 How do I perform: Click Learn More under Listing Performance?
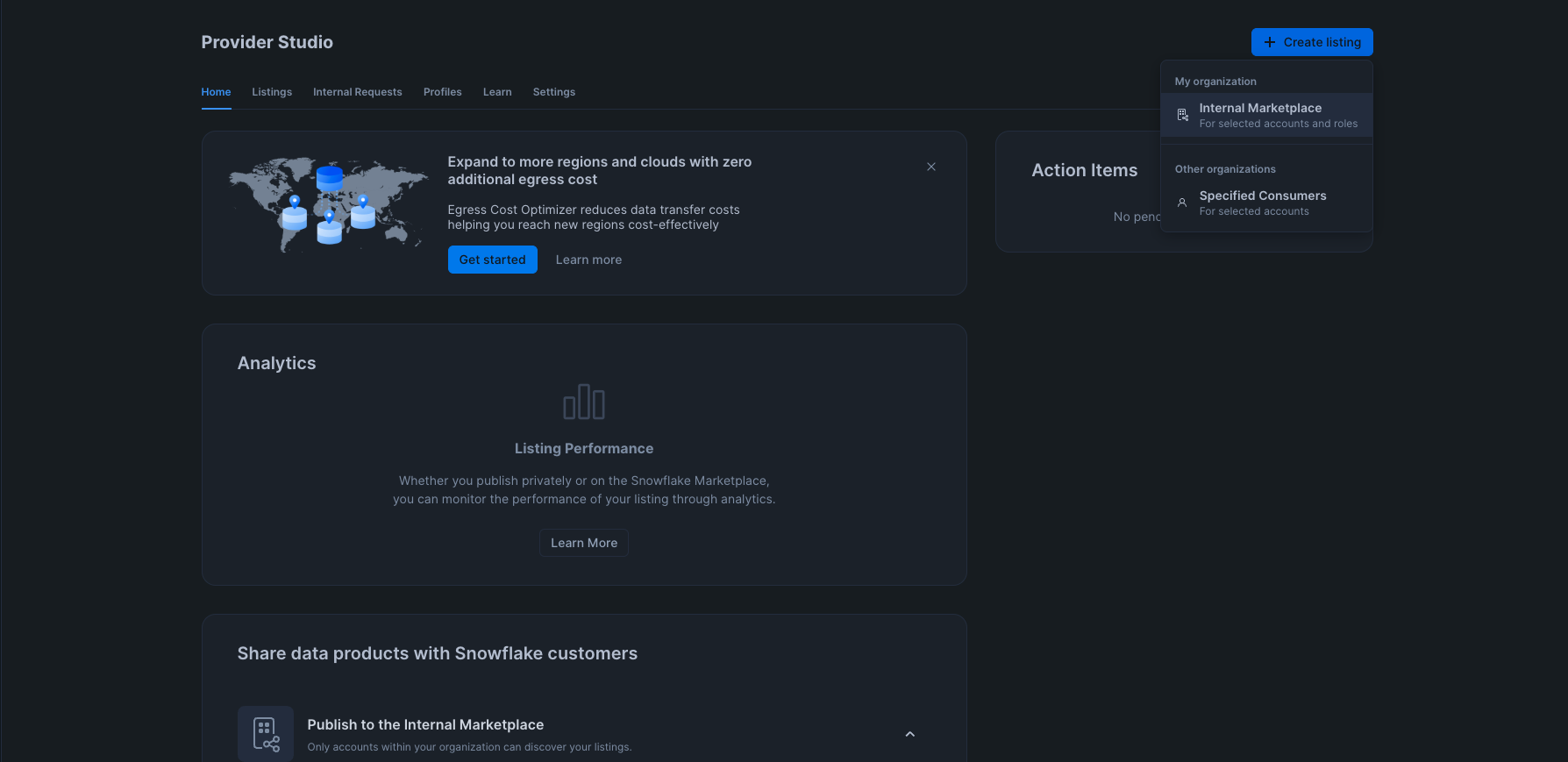[584, 543]
